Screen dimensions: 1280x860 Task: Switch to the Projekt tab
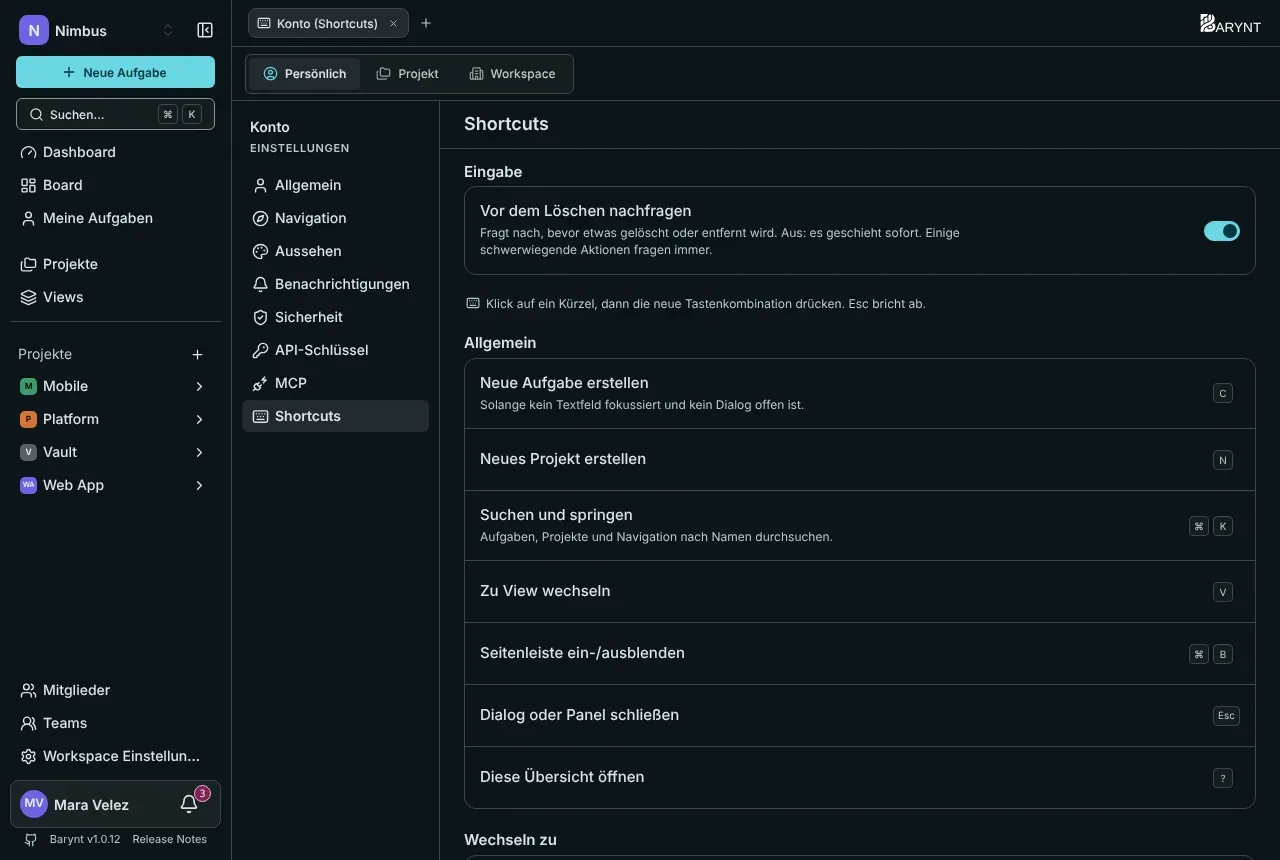point(407,74)
